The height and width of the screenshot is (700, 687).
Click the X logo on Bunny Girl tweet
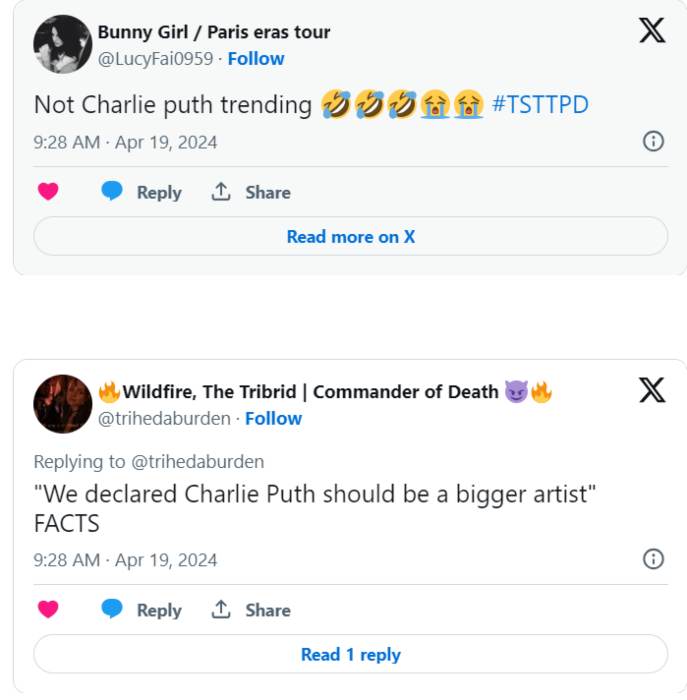click(x=652, y=31)
